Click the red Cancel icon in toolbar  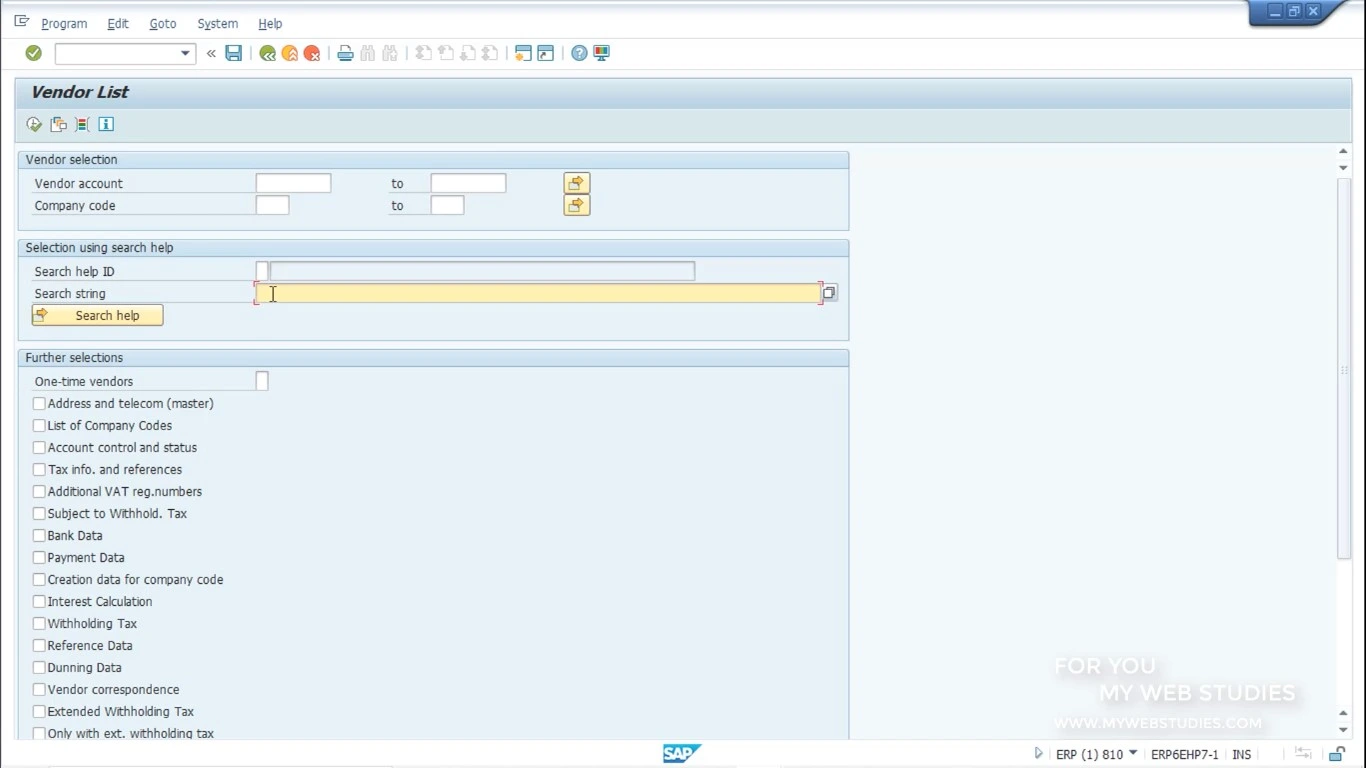tap(312, 53)
